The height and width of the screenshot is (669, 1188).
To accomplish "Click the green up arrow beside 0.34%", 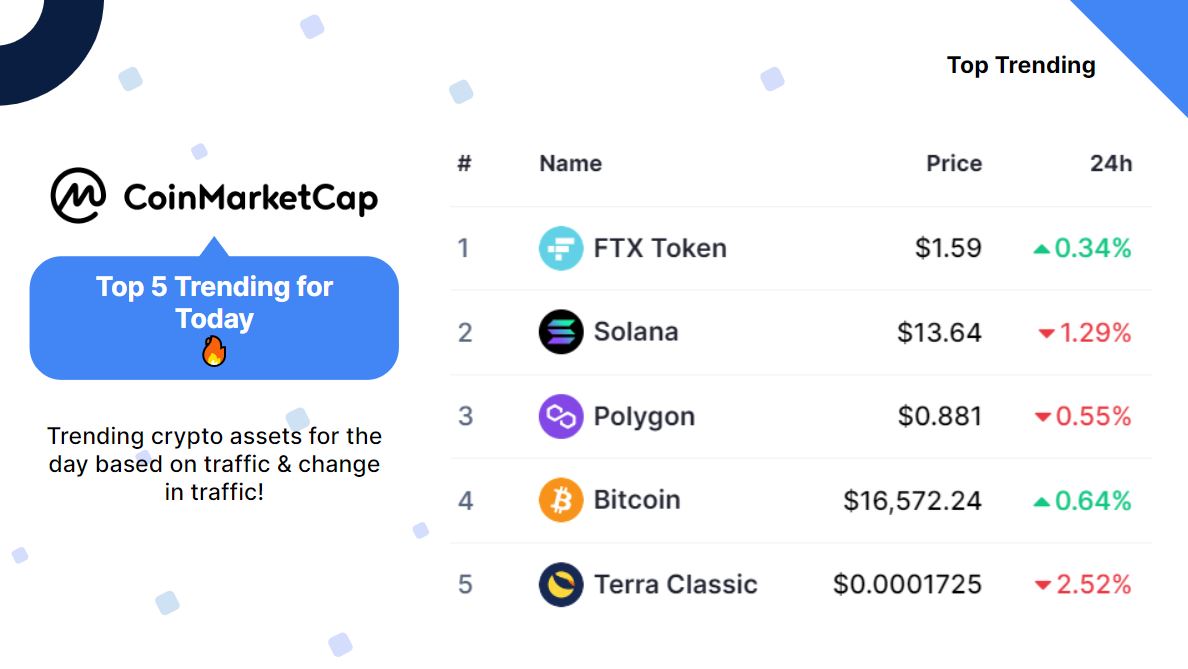I will pyautogui.click(x=1042, y=249).
